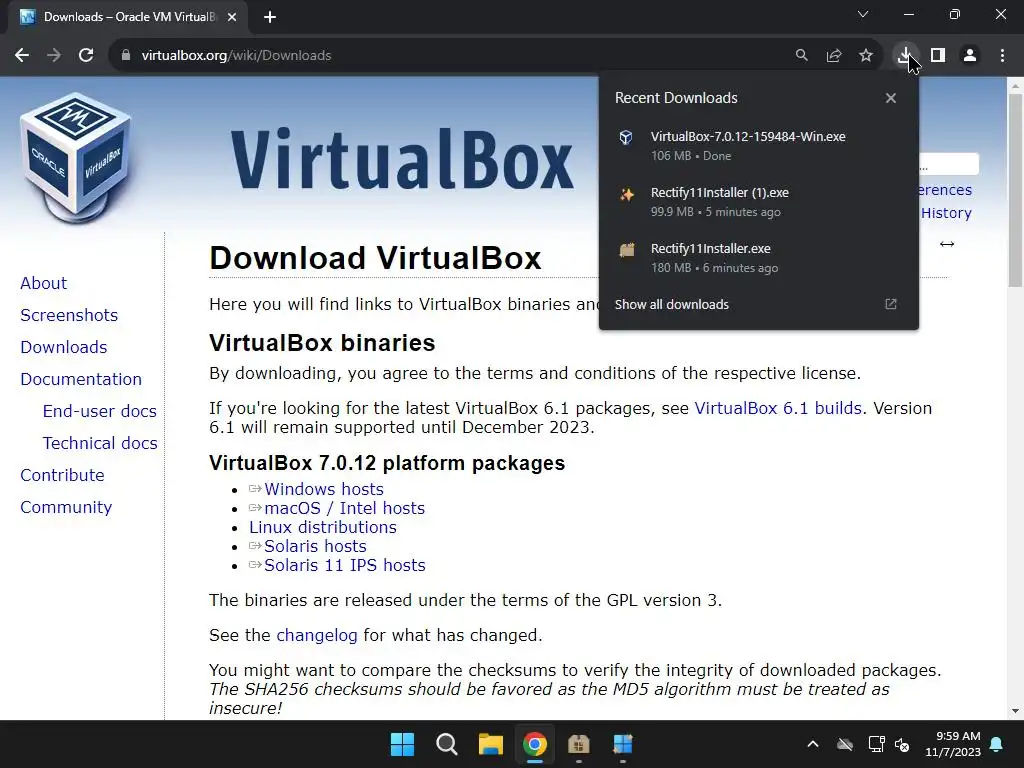The height and width of the screenshot is (768, 1024).
Task: Click the VirtualBox cube logo
Action: (76, 157)
